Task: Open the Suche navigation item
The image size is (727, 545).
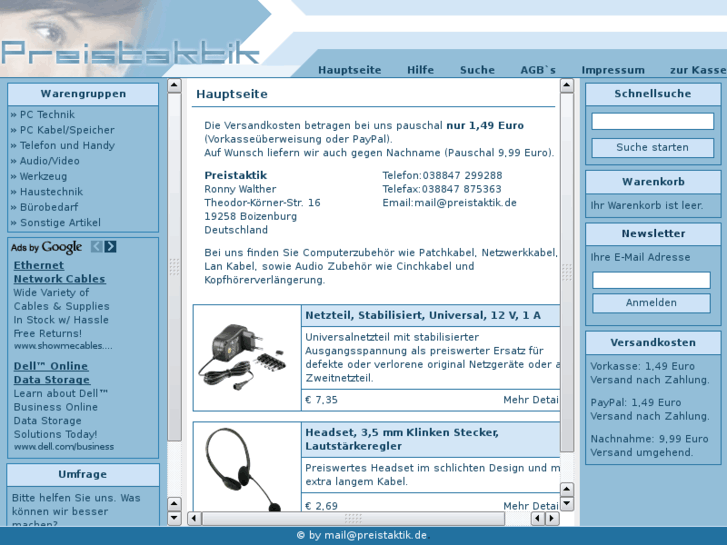Action: (477, 70)
